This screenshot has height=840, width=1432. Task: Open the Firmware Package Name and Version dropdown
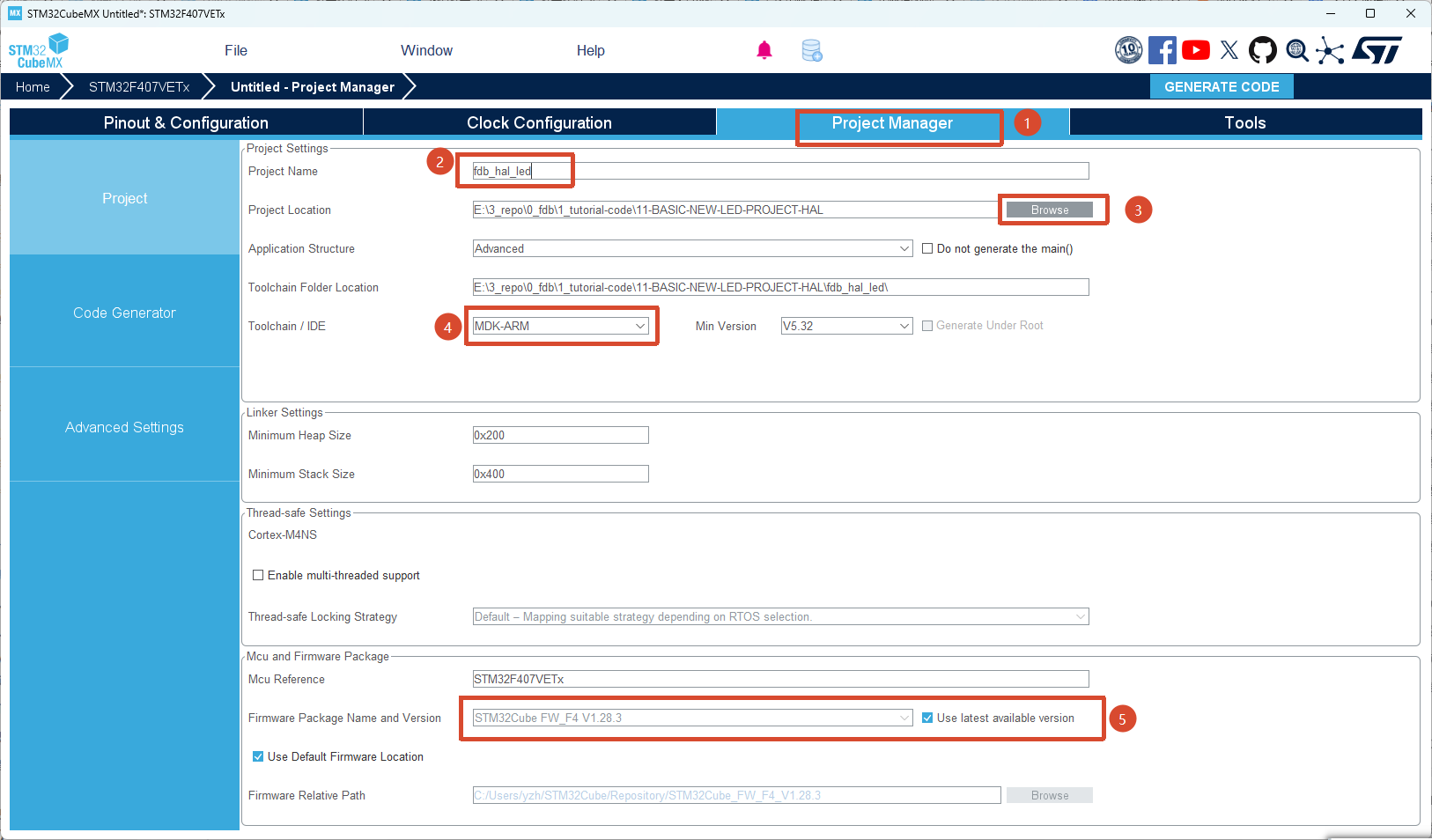click(x=692, y=718)
